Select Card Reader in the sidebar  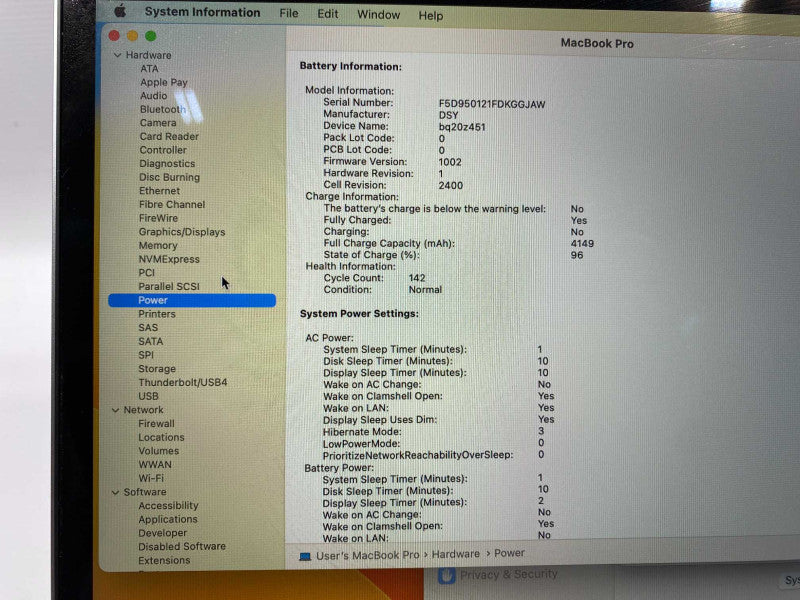[x=169, y=137]
